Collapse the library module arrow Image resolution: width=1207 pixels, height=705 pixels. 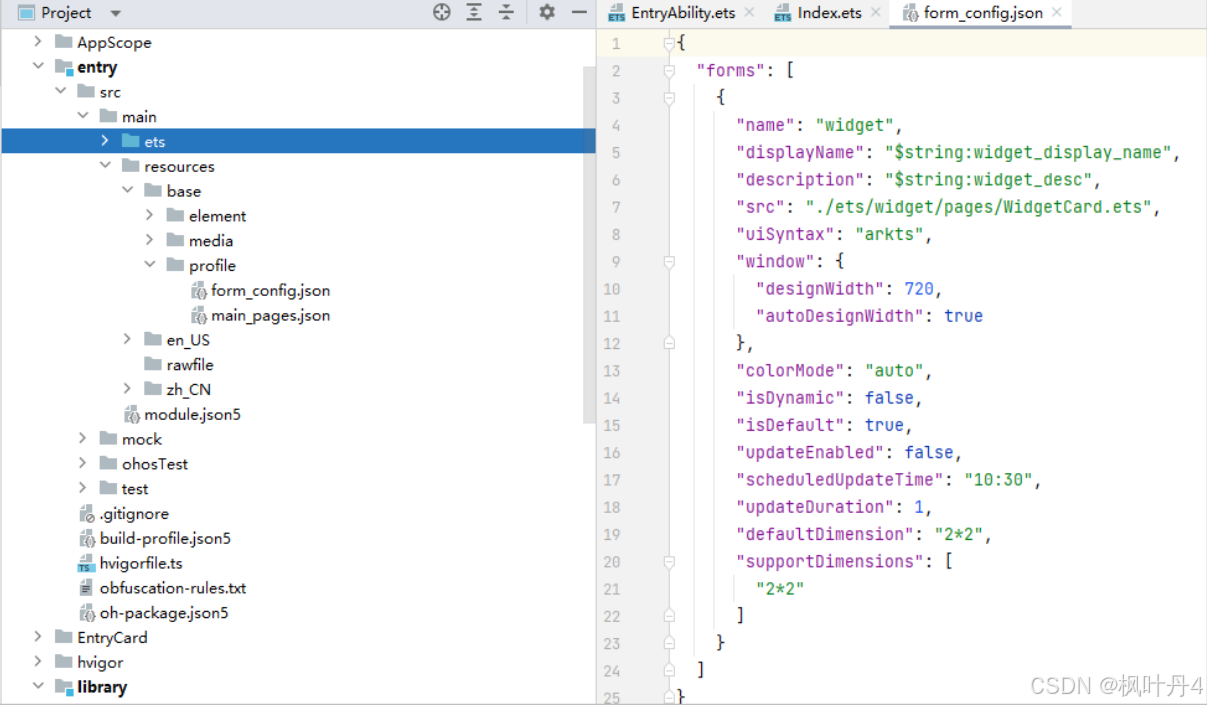(x=38, y=687)
